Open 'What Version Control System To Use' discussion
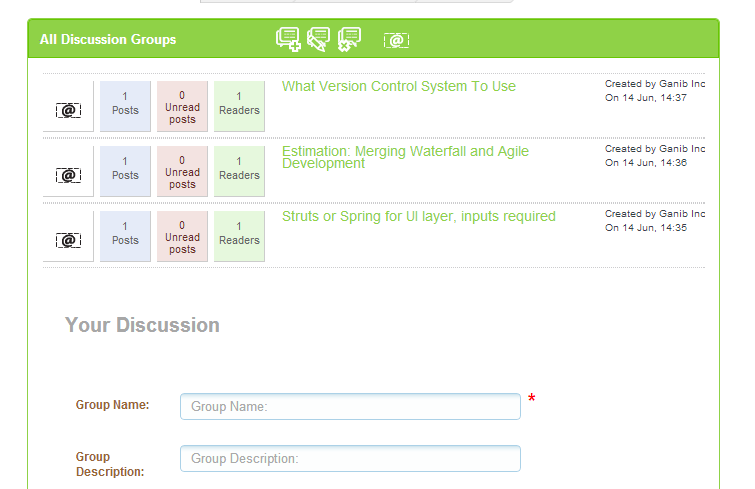Image resolution: width=755 pixels, height=489 pixels. pyautogui.click(x=398, y=86)
